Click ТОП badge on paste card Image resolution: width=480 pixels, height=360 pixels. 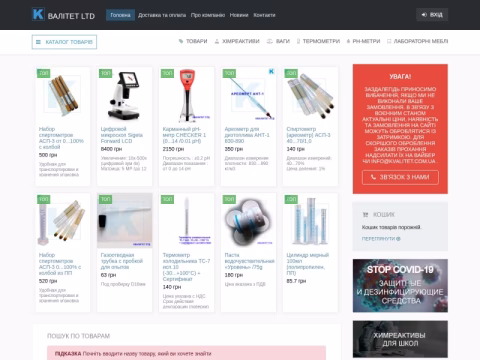point(229,199)
